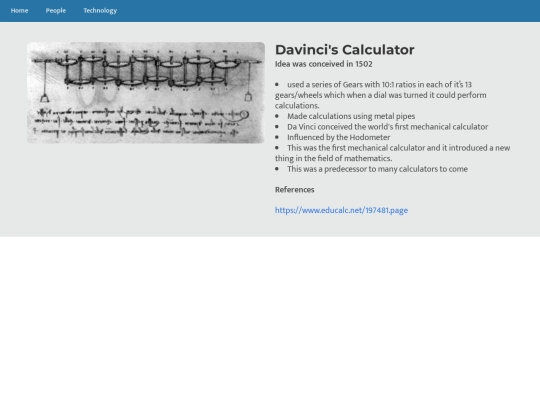Click the bullet about world's first mechanical calculator
540x405 pixels.
coord(387,127)
